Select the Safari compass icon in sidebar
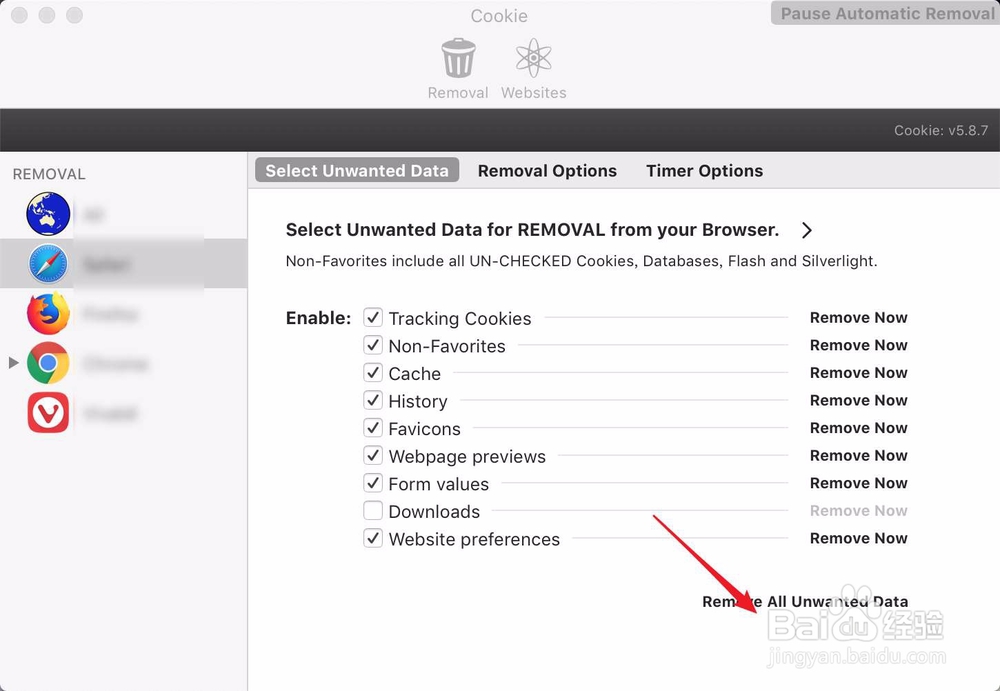1000x691 pixels. (x=48, y=264)
